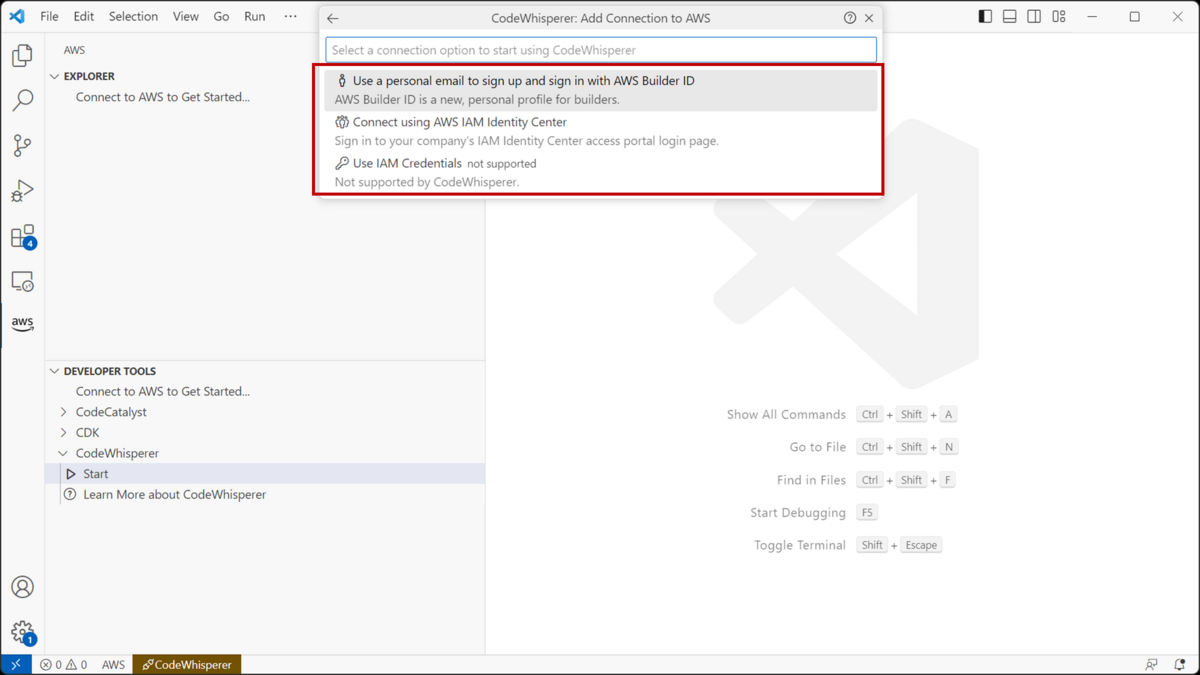Viewport: 1200px width, 675px height.
Task: Open the Manage gear icon
Action: tap(22, 632)
